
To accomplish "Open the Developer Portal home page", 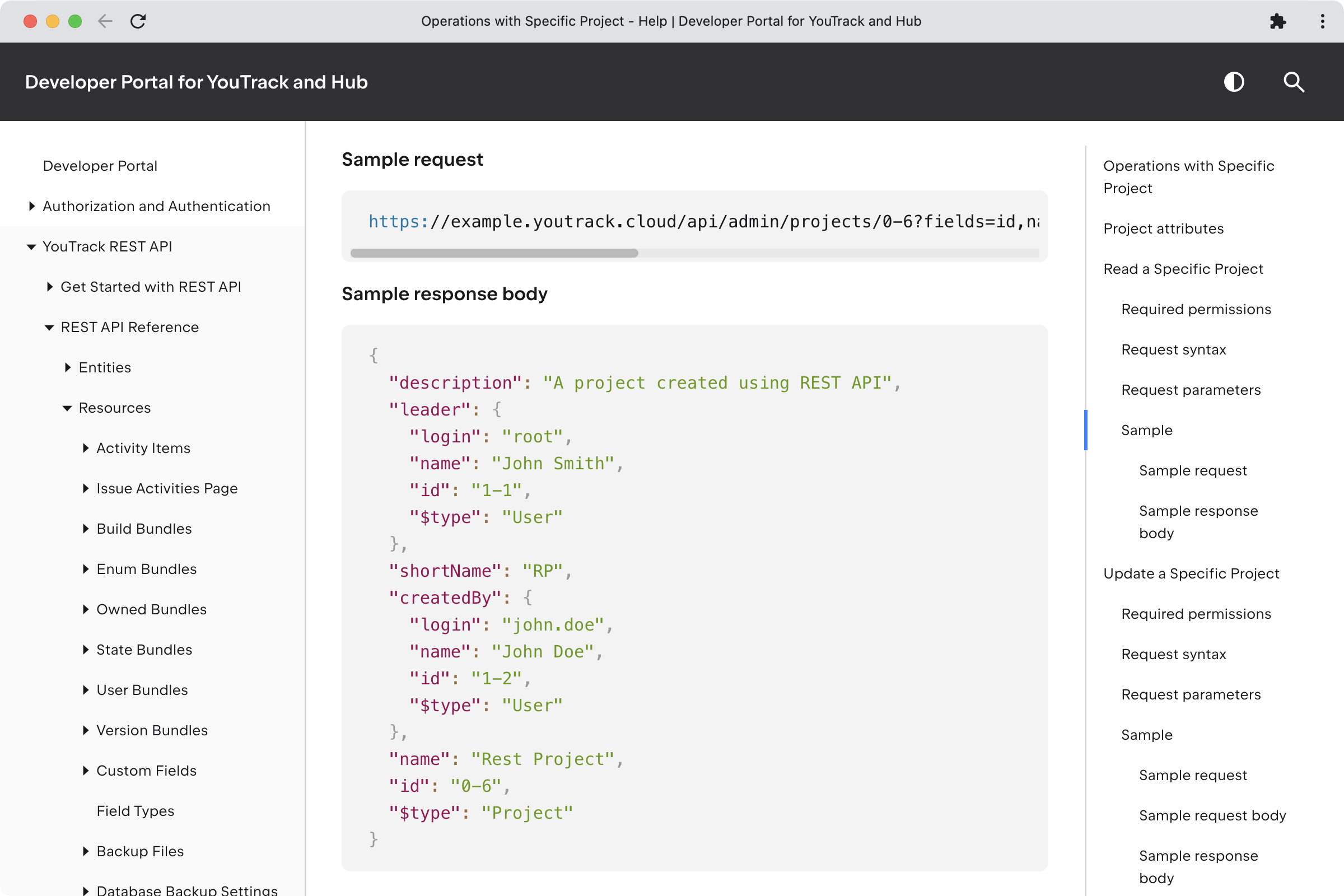I will (100, 166).
